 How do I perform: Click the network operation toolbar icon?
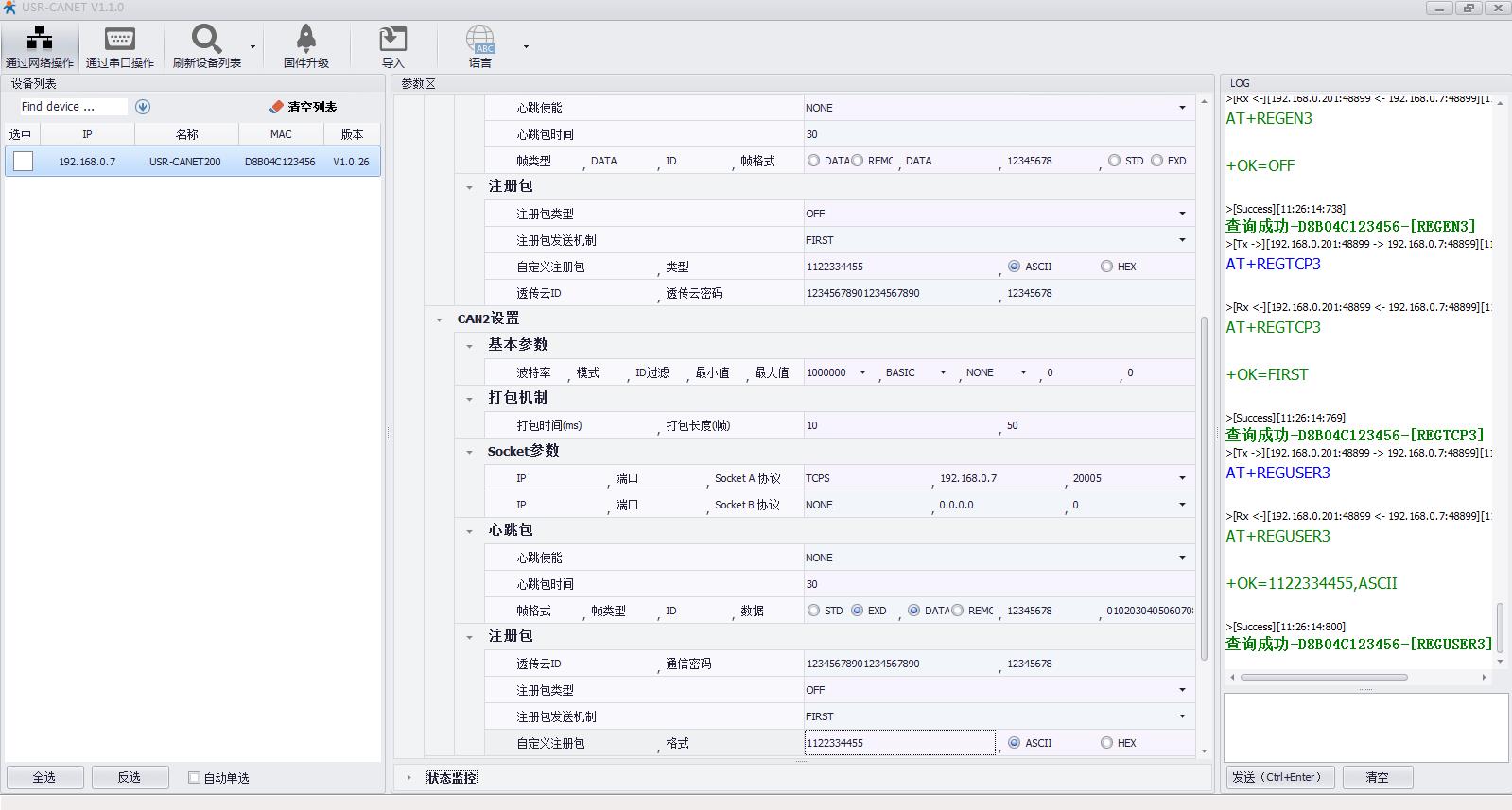[40, 39]
